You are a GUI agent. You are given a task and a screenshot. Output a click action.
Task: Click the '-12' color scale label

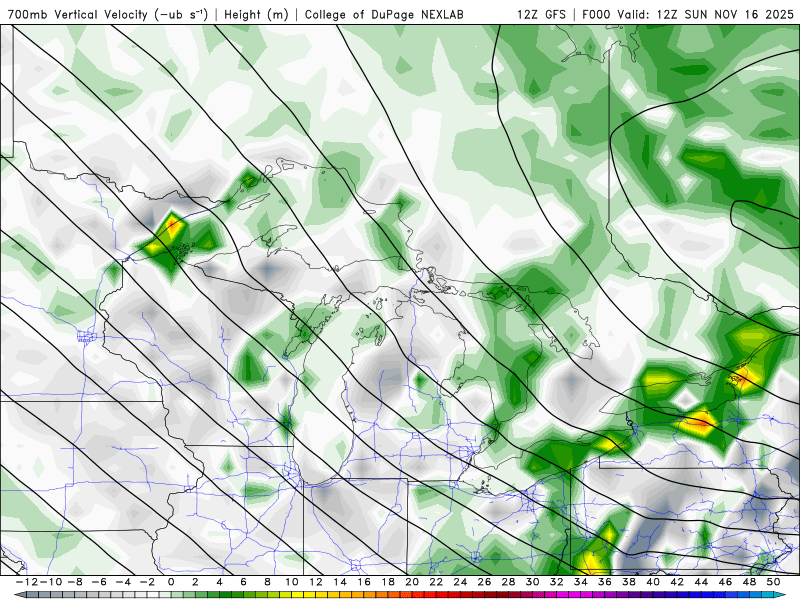[x=27, y=582]
